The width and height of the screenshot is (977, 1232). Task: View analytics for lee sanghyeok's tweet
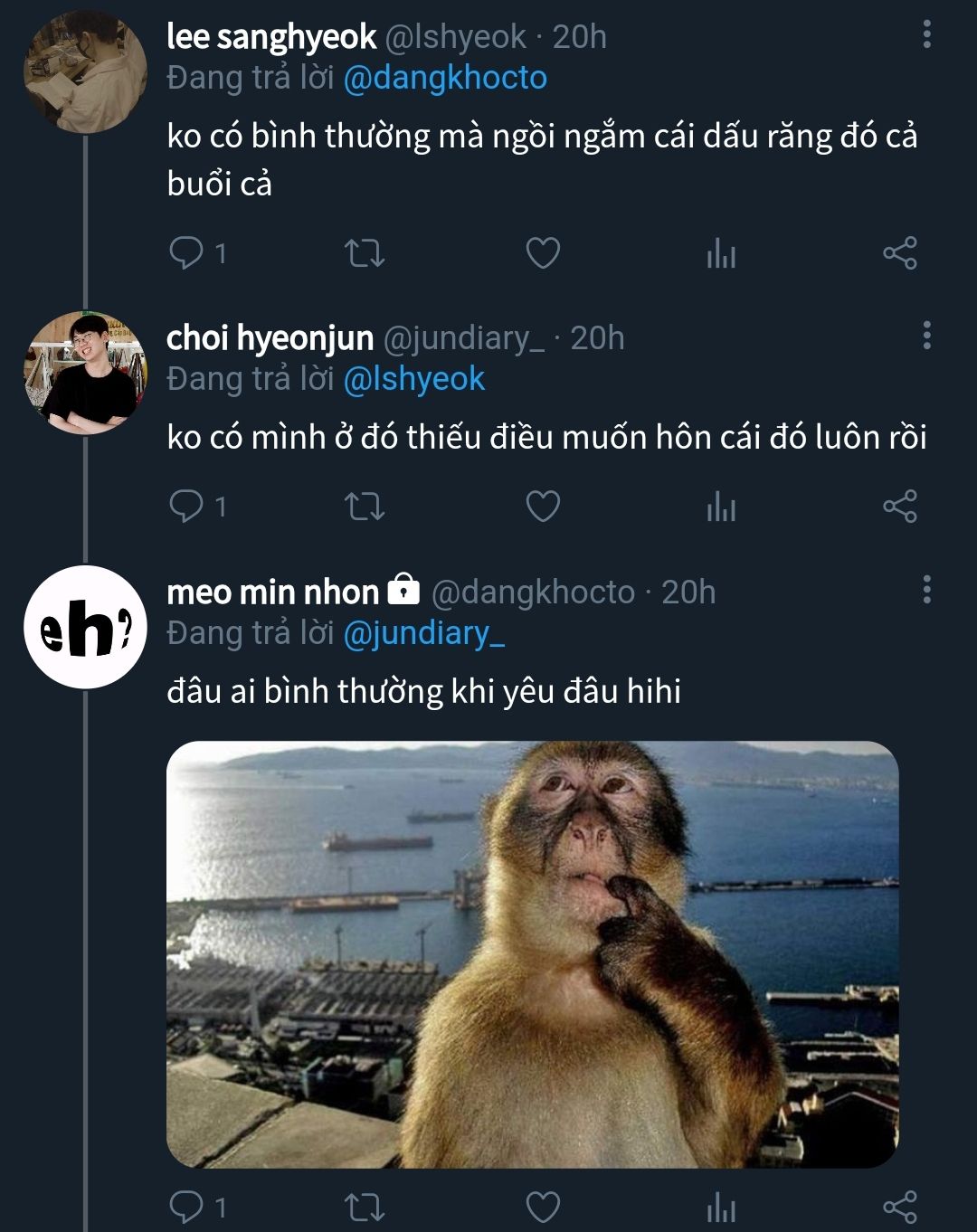(x=721, y=253)
